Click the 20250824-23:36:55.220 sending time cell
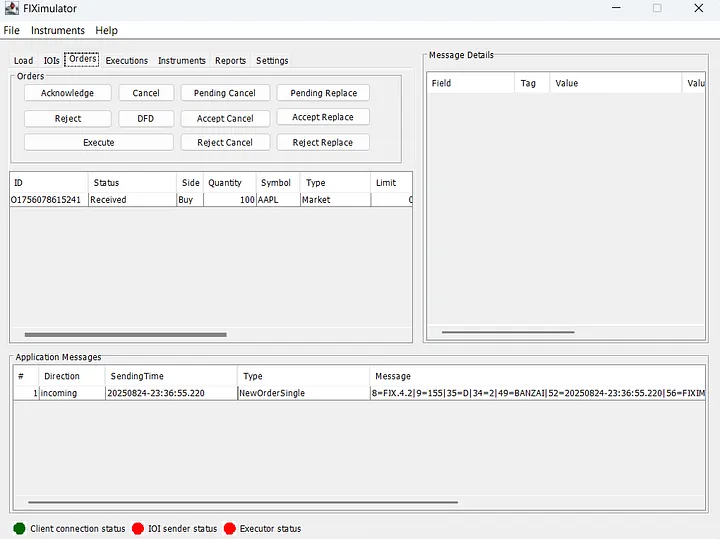Screen dimensions: 720x539 171,393
